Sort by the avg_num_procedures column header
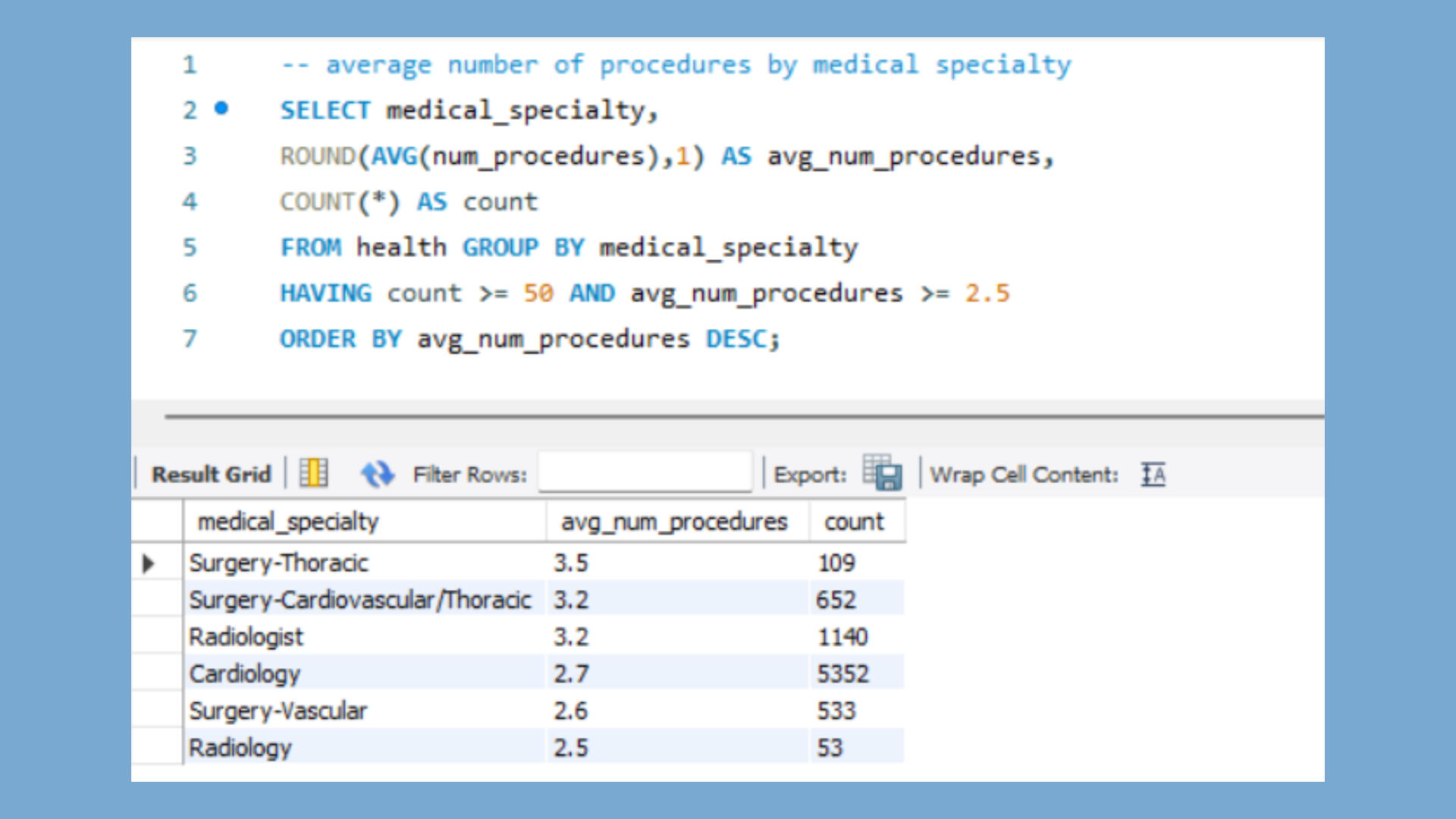Screen dimensions: 1456x819 coord(674,522)
